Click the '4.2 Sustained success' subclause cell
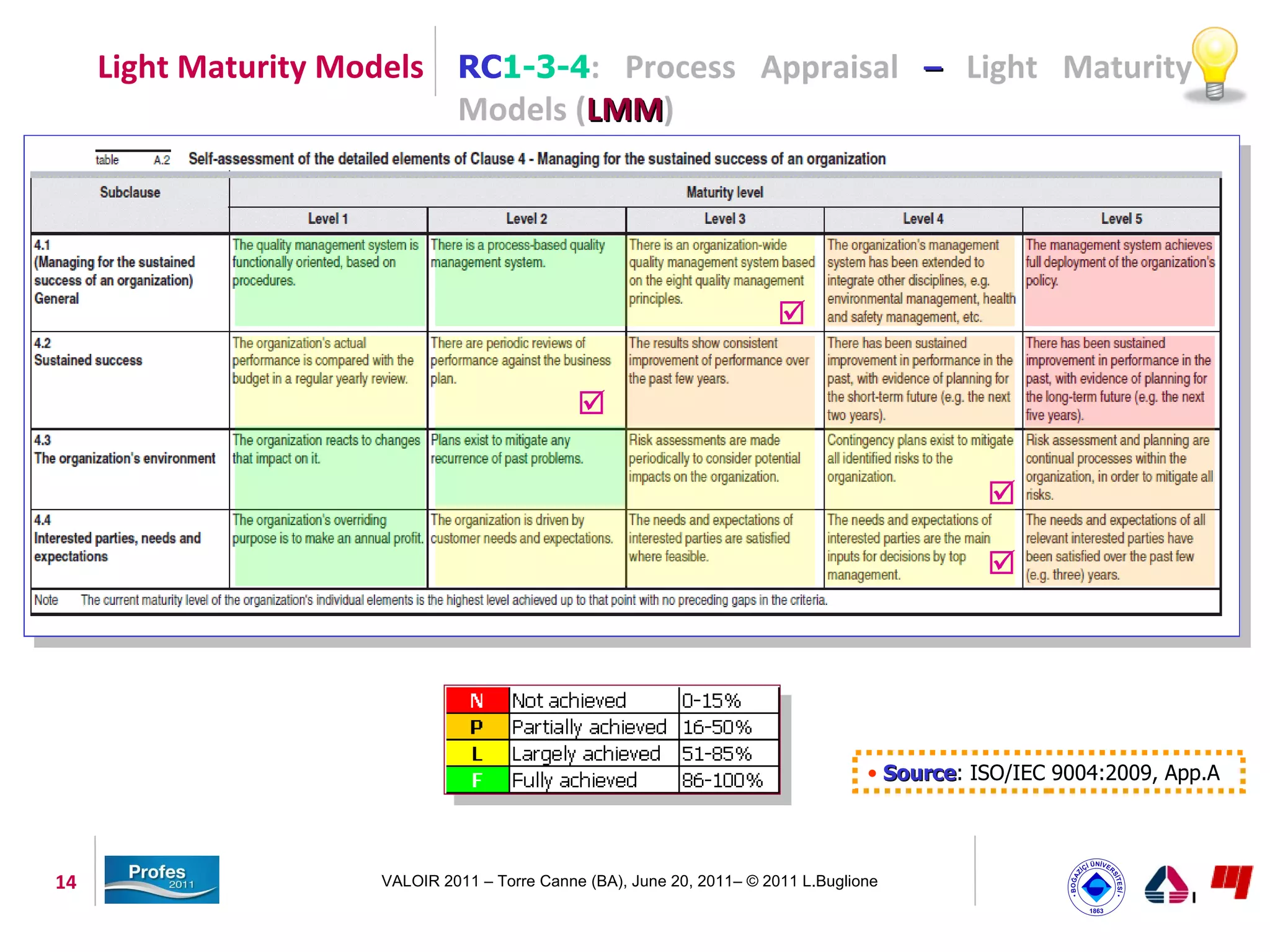 point(130,380)
